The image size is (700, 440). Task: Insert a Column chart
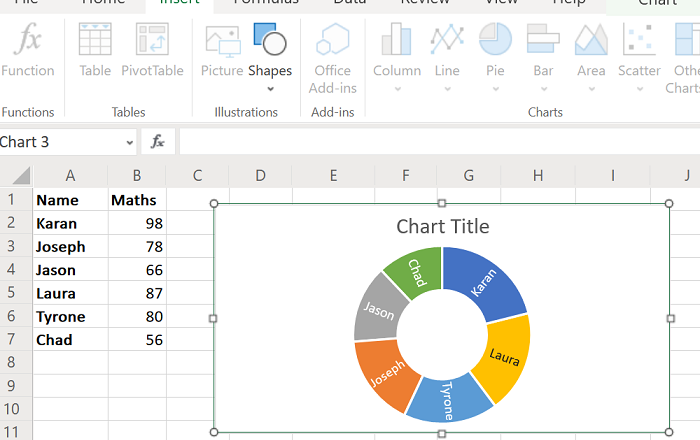(397, 56)
